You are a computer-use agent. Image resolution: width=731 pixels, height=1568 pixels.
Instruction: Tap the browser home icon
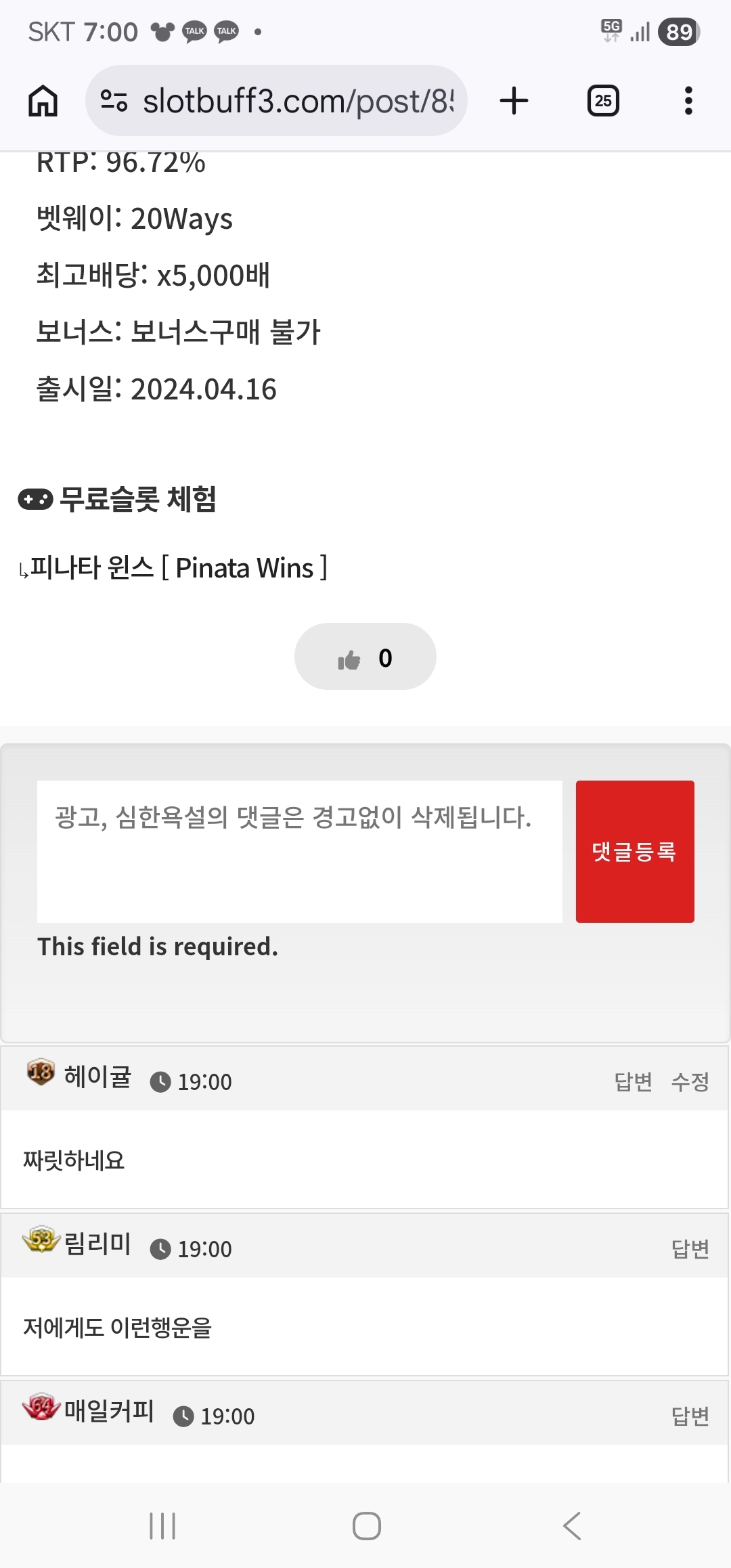click(43, 101)
